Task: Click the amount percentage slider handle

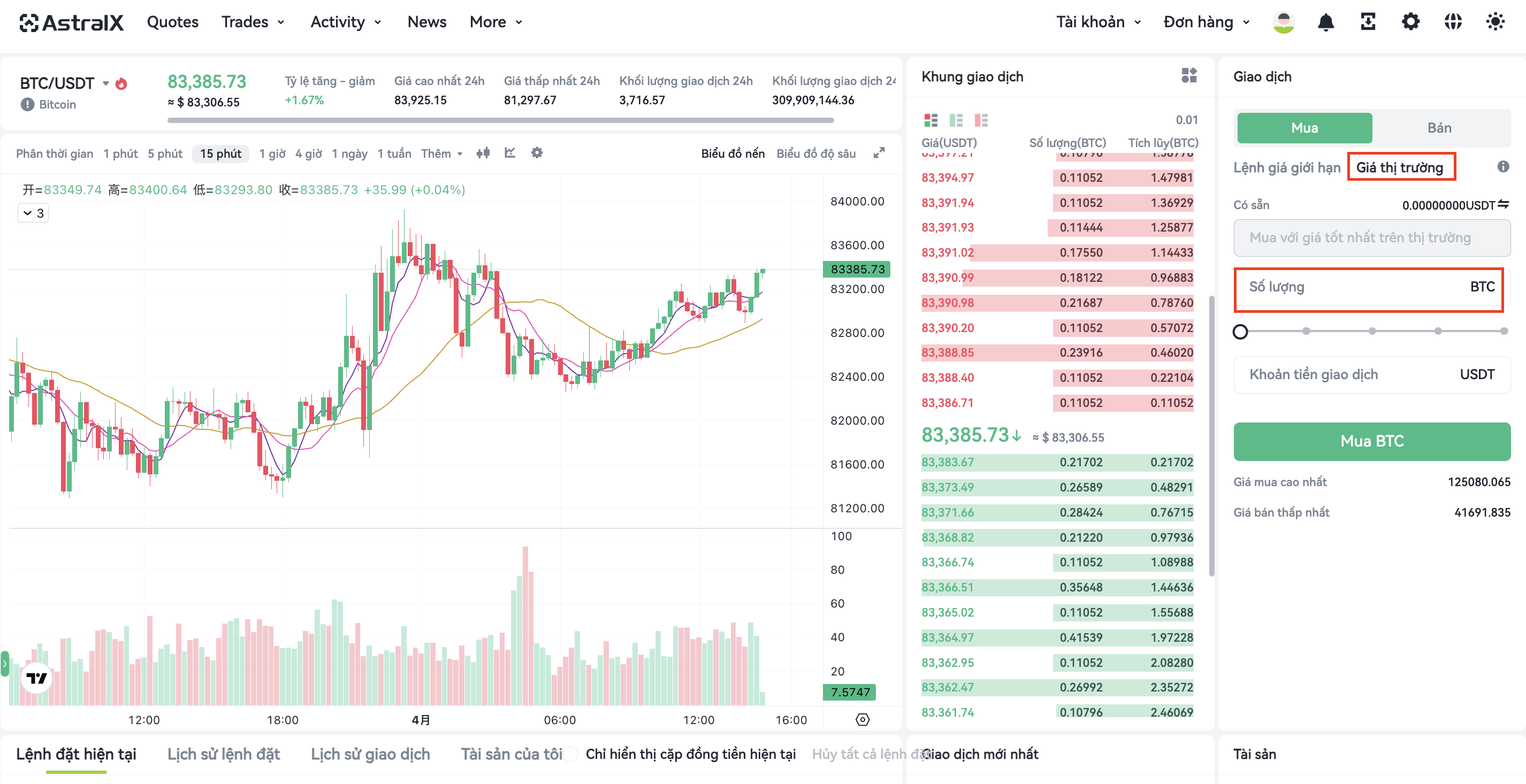Action: click(x=1240, y=332)
